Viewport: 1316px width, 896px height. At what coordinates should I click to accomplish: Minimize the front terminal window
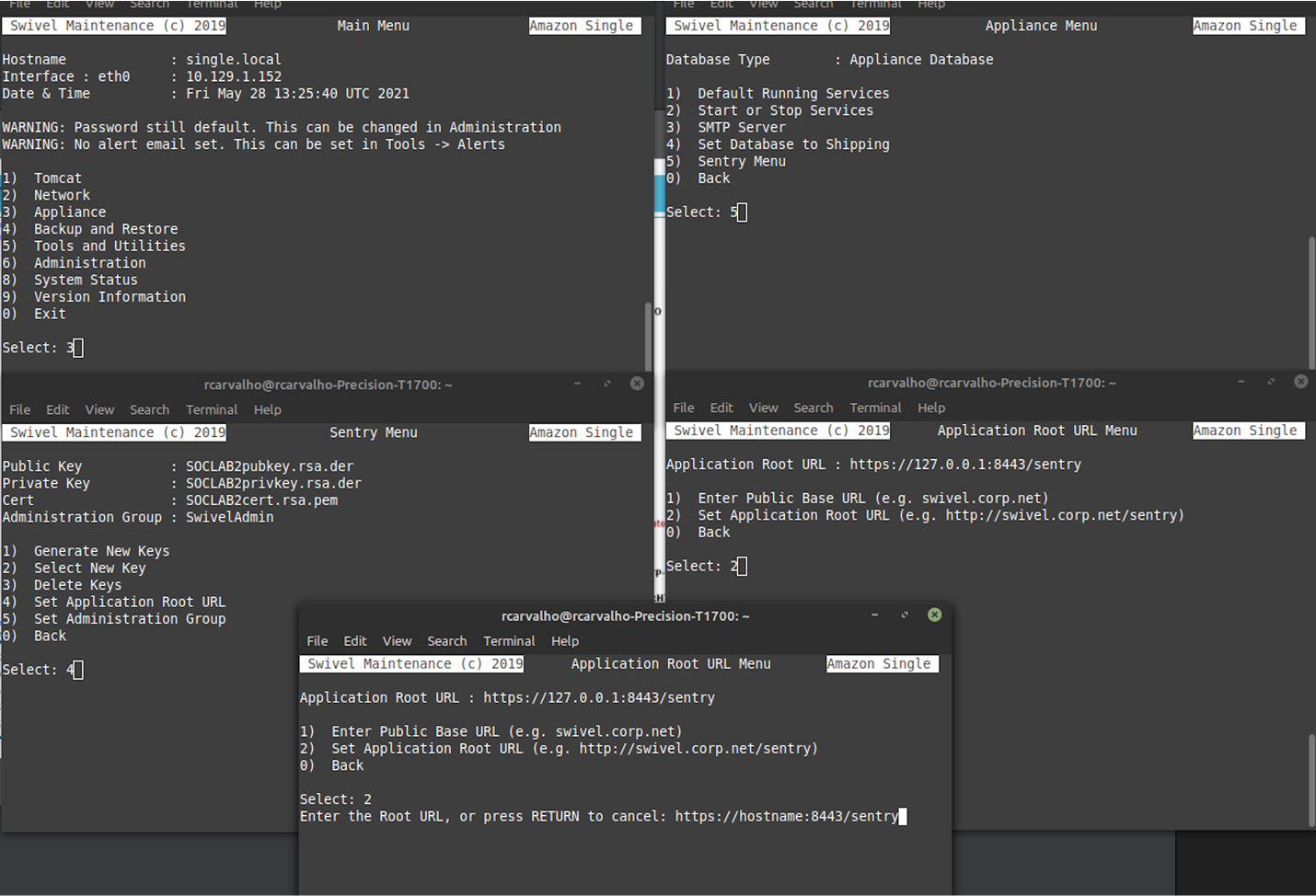pos(874,615)
